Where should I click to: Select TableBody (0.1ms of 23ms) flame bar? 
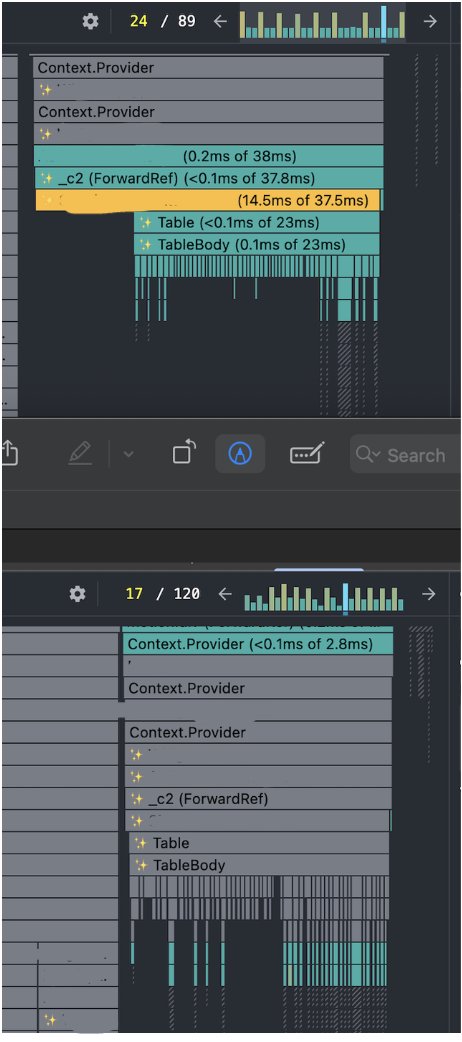pos(257,244)
